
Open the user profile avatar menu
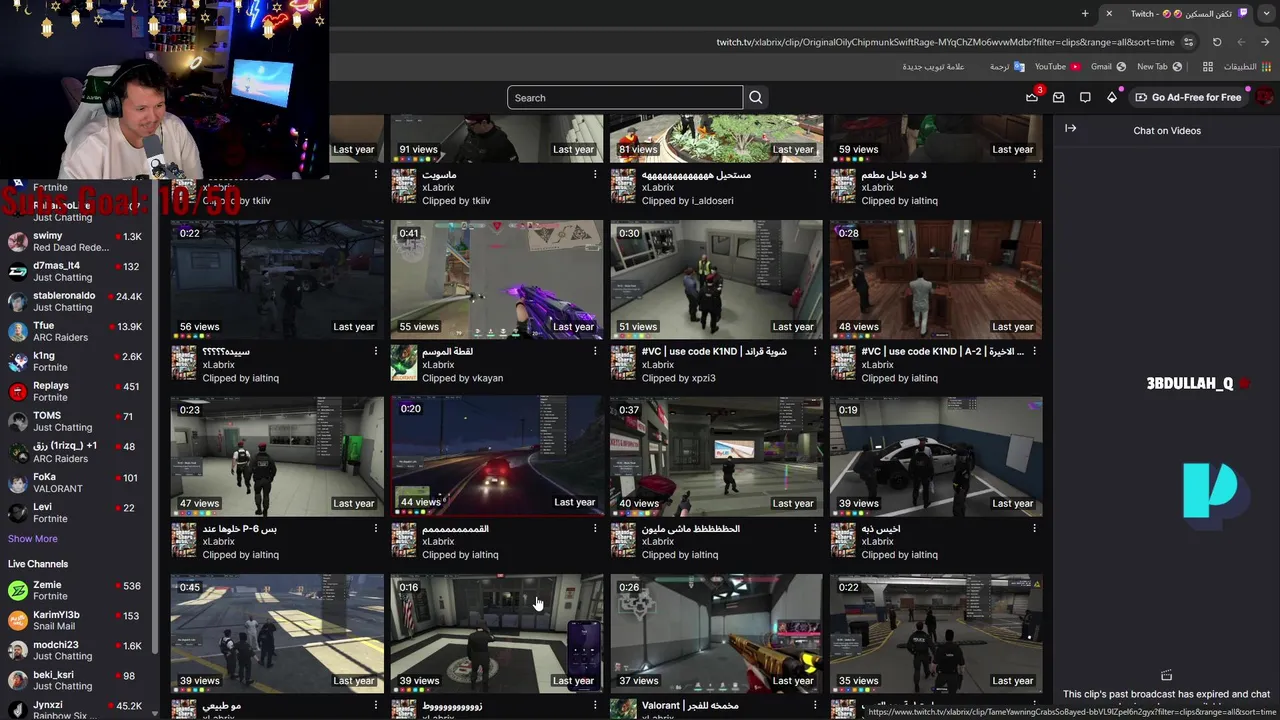pos(1265,97)
